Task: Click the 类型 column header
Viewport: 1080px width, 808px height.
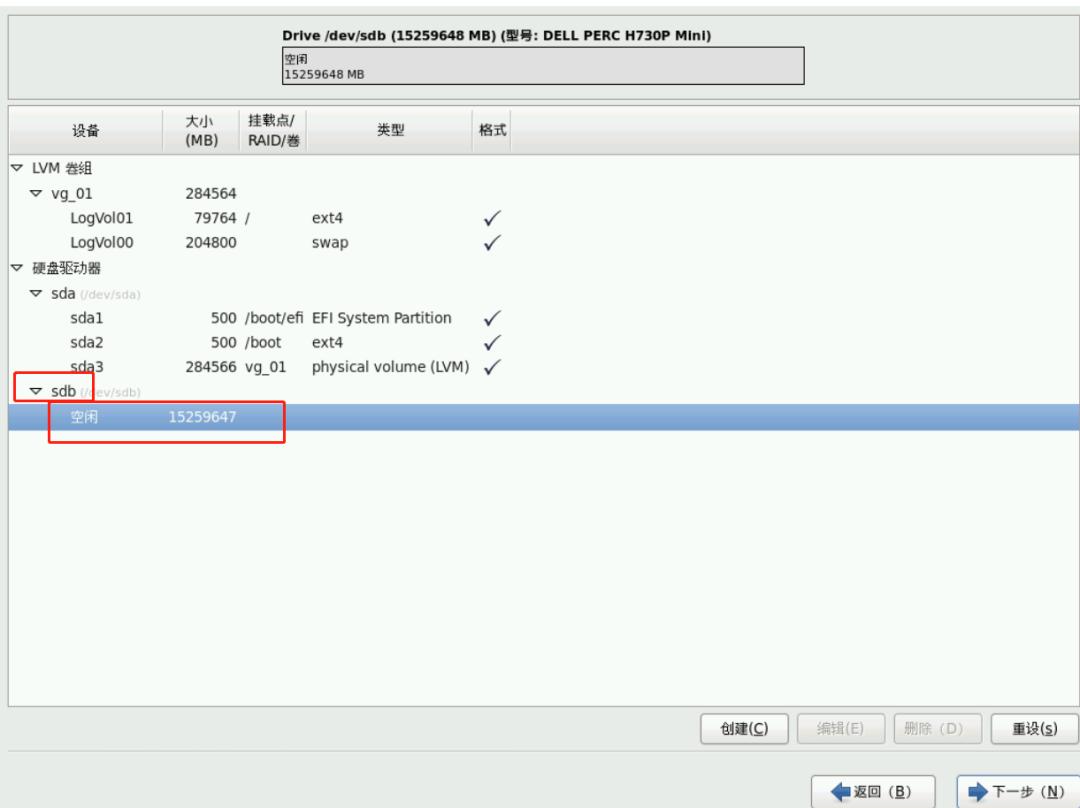Action: pos(390,130)
